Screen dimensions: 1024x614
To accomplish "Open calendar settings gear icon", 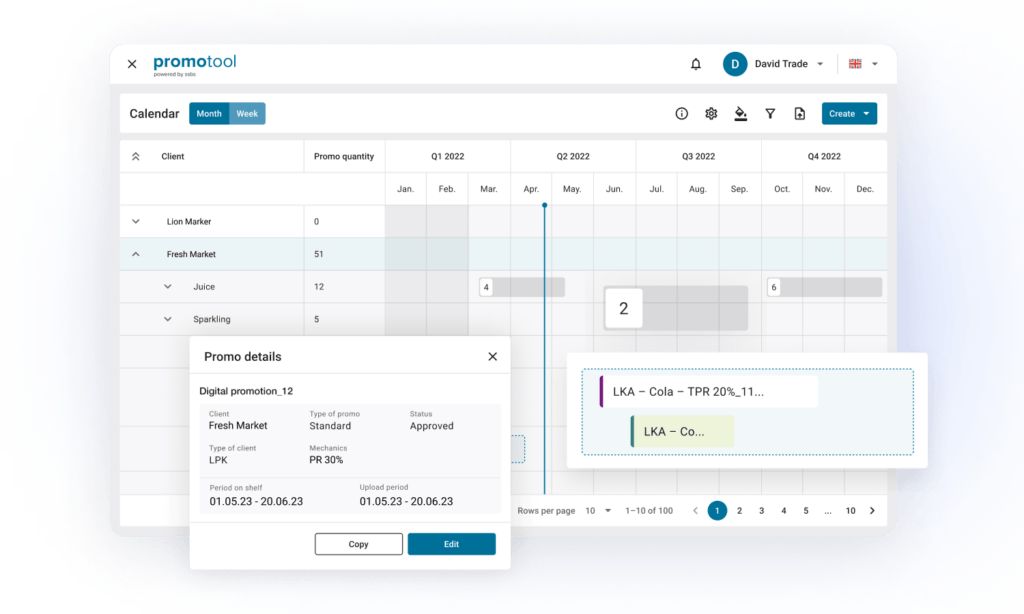I will 711,114.
